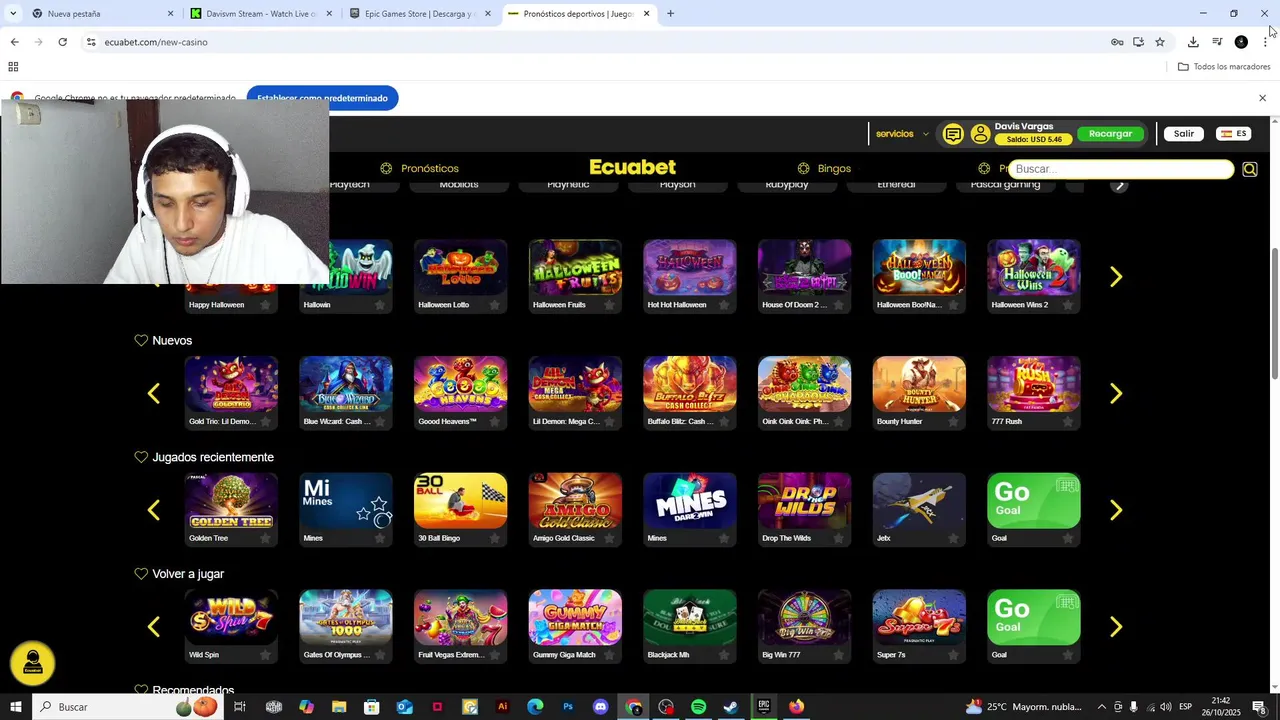The image size is (1280, 720).
Task: Bookmark this page with the star icon
Action: [1160, 42]
